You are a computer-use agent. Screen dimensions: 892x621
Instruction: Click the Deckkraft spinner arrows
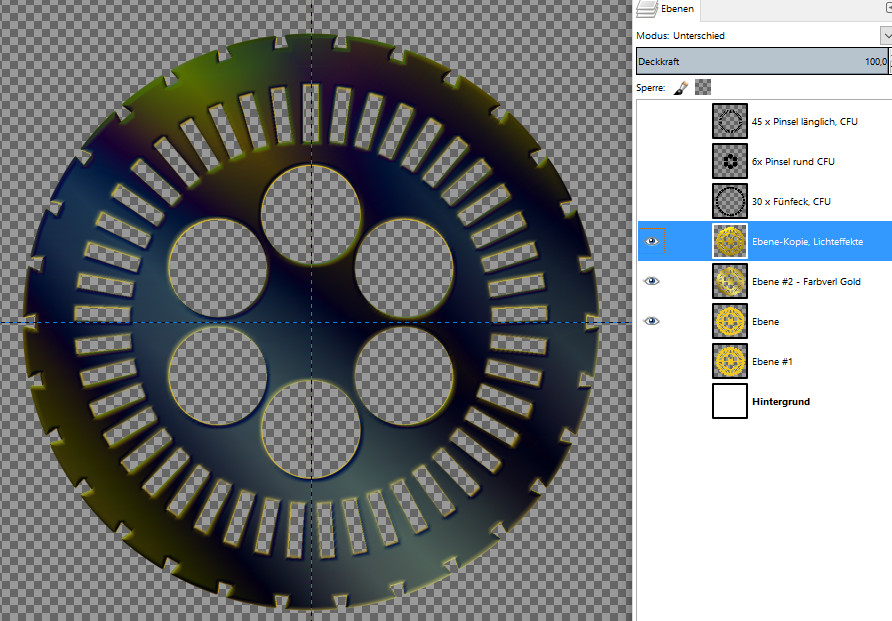[889, 62]
